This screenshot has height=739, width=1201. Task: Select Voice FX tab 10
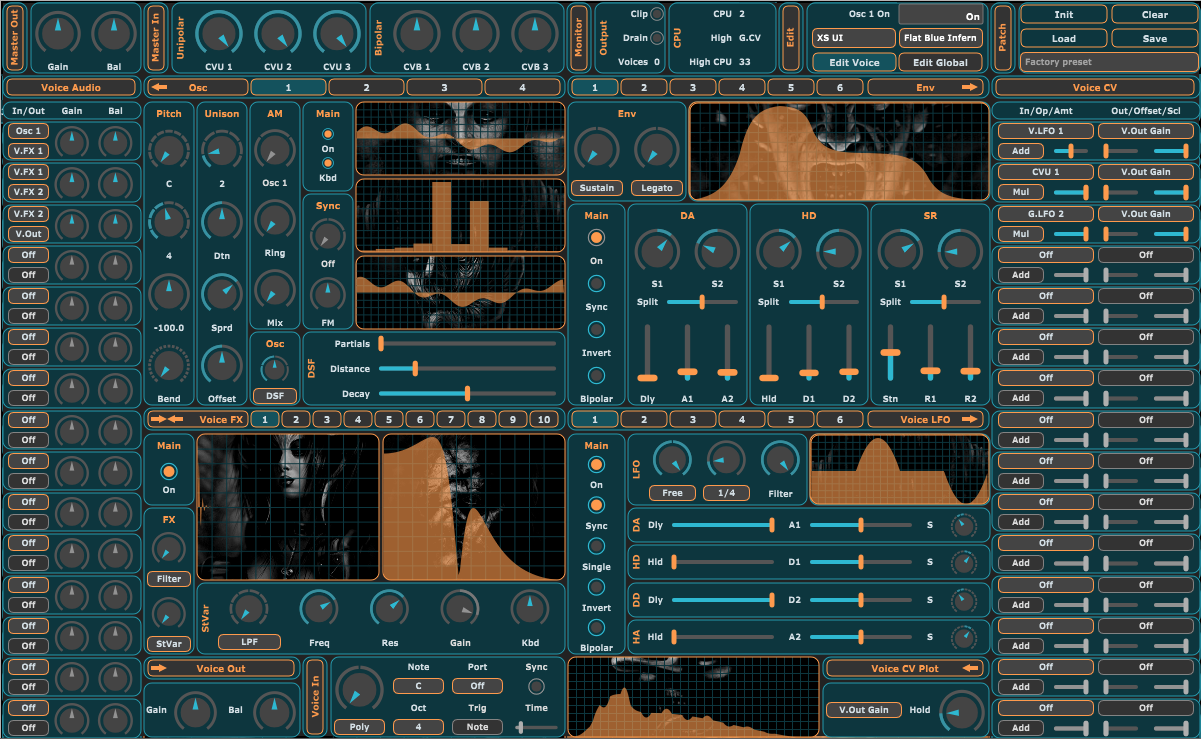543,419
